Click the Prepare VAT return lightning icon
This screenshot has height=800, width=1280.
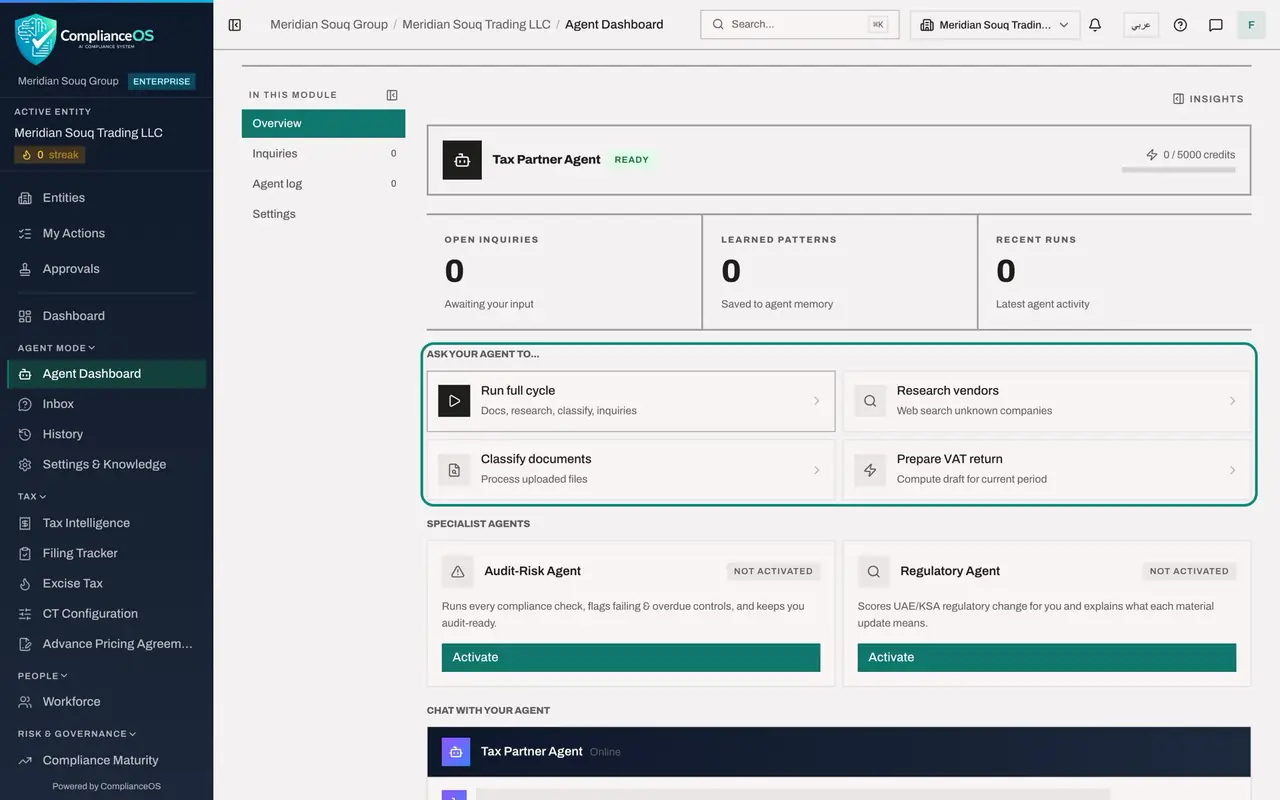click(x=870, y=470)
